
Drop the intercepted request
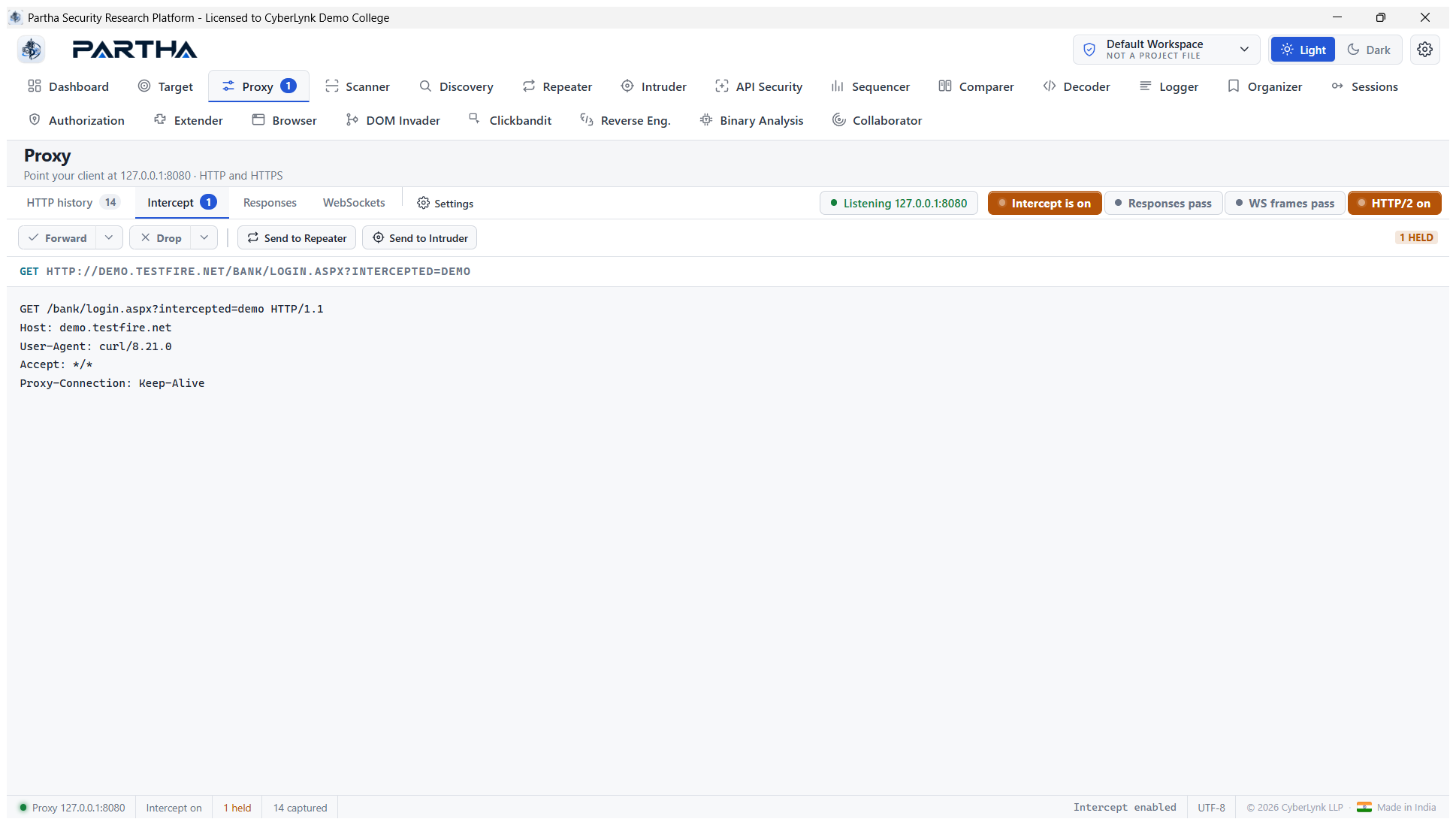[161, 237]
